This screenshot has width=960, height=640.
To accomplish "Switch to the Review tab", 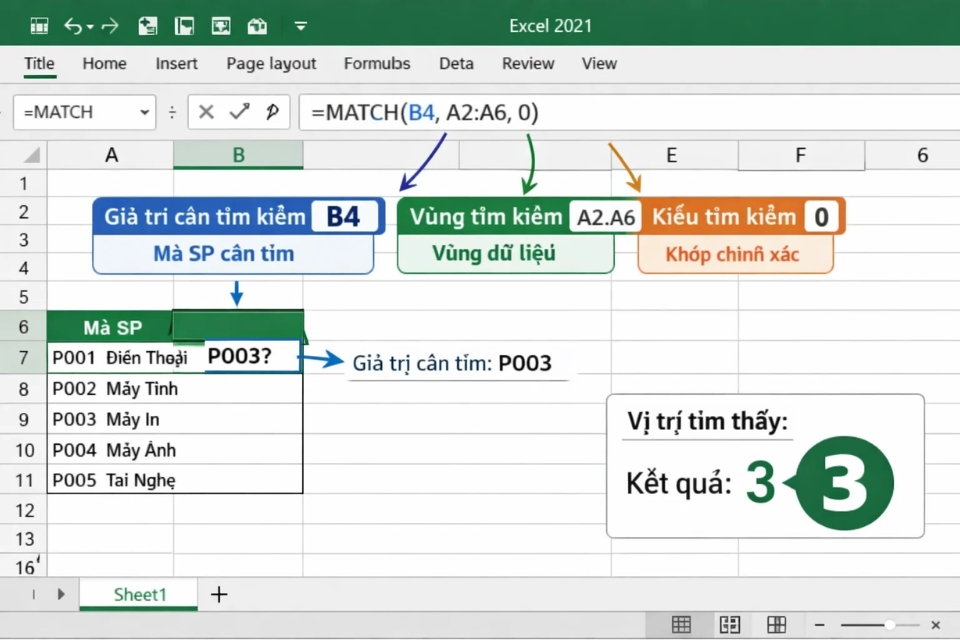I will (527, 63).
